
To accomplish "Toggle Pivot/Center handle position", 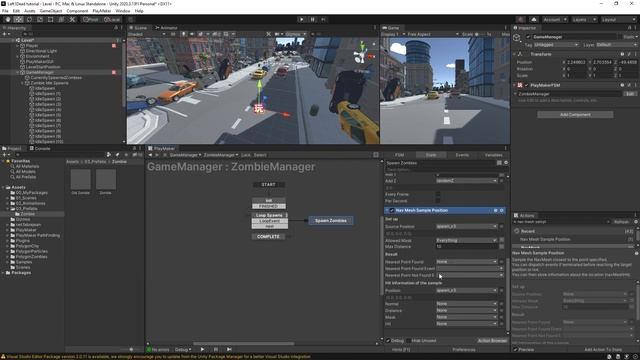I will coord(91,20).
